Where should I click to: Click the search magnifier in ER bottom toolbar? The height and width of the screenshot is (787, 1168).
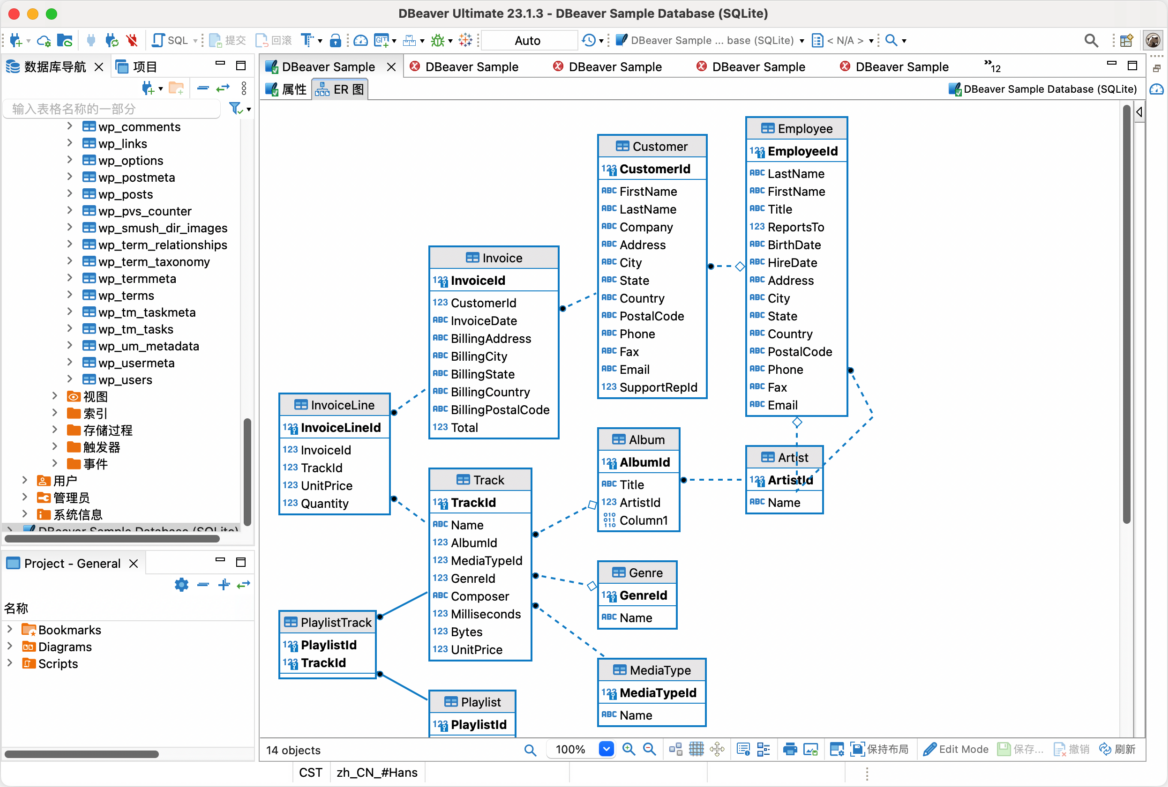point(530,750)
